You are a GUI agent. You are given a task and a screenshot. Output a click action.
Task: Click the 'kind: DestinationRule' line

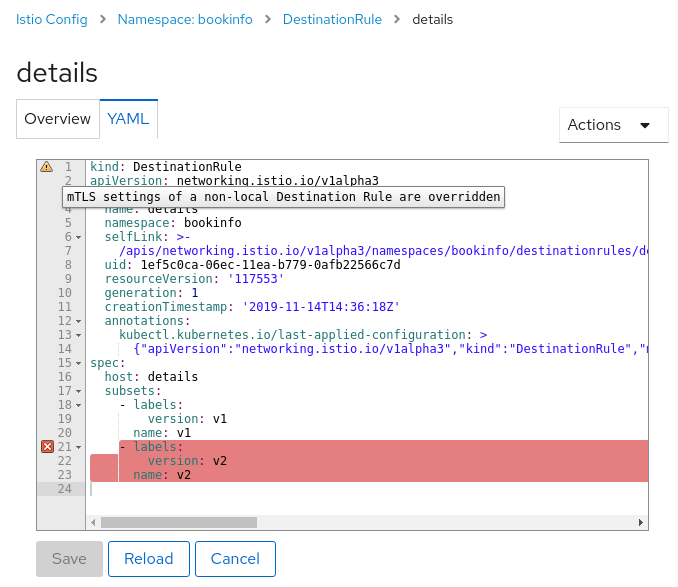(x=166, y=166)
